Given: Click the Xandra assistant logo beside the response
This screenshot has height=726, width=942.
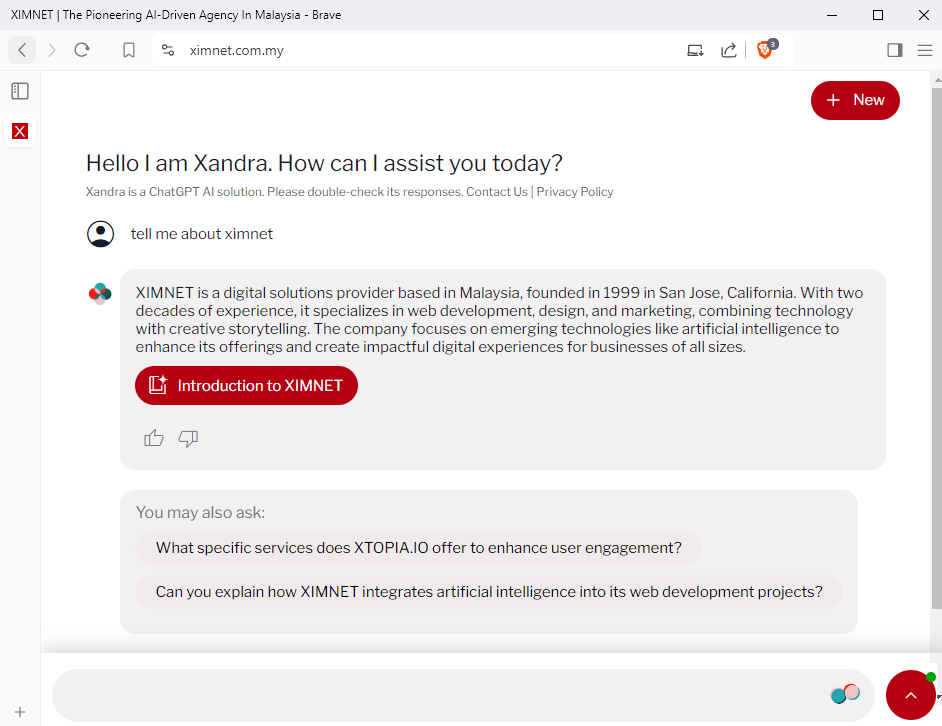Looking at the screenshot, I should (x=100, y=294).
